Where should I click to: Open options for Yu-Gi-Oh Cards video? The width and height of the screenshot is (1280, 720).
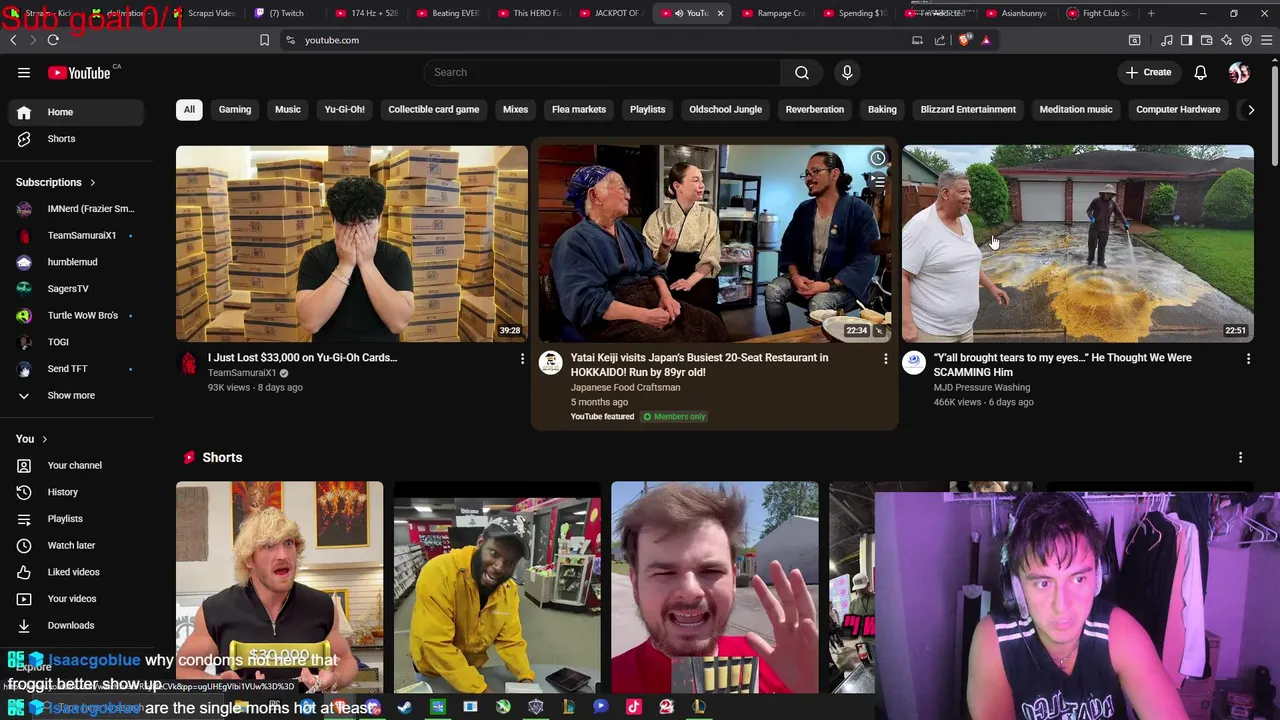[521, 358]
